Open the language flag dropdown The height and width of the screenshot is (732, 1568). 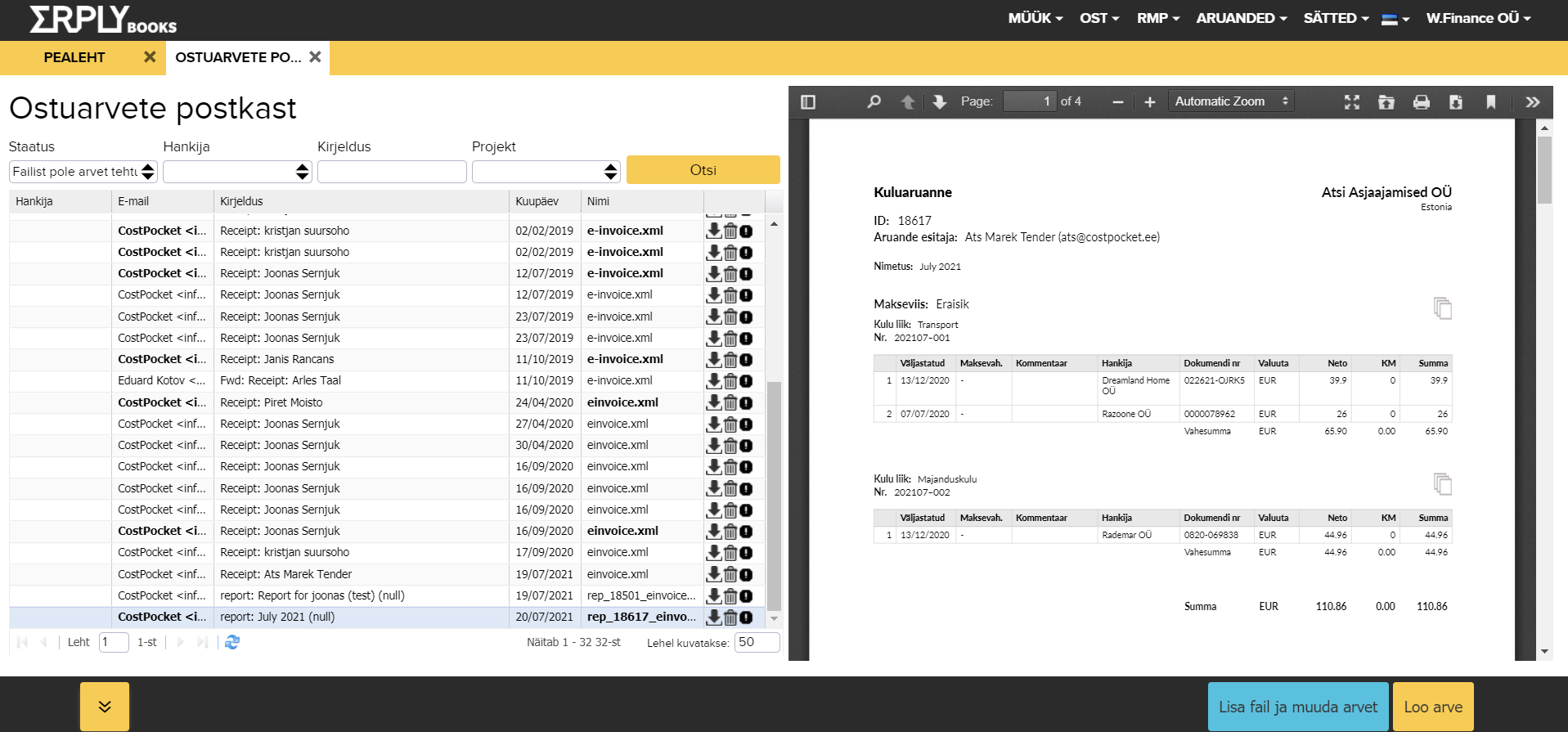tap(1395, 19)
